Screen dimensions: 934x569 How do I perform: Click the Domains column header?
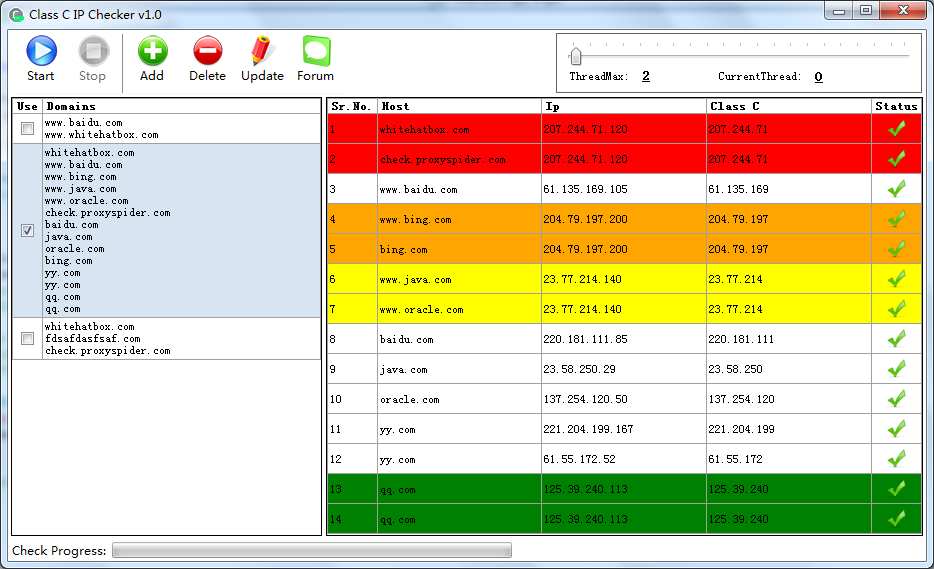coord(180,106)
